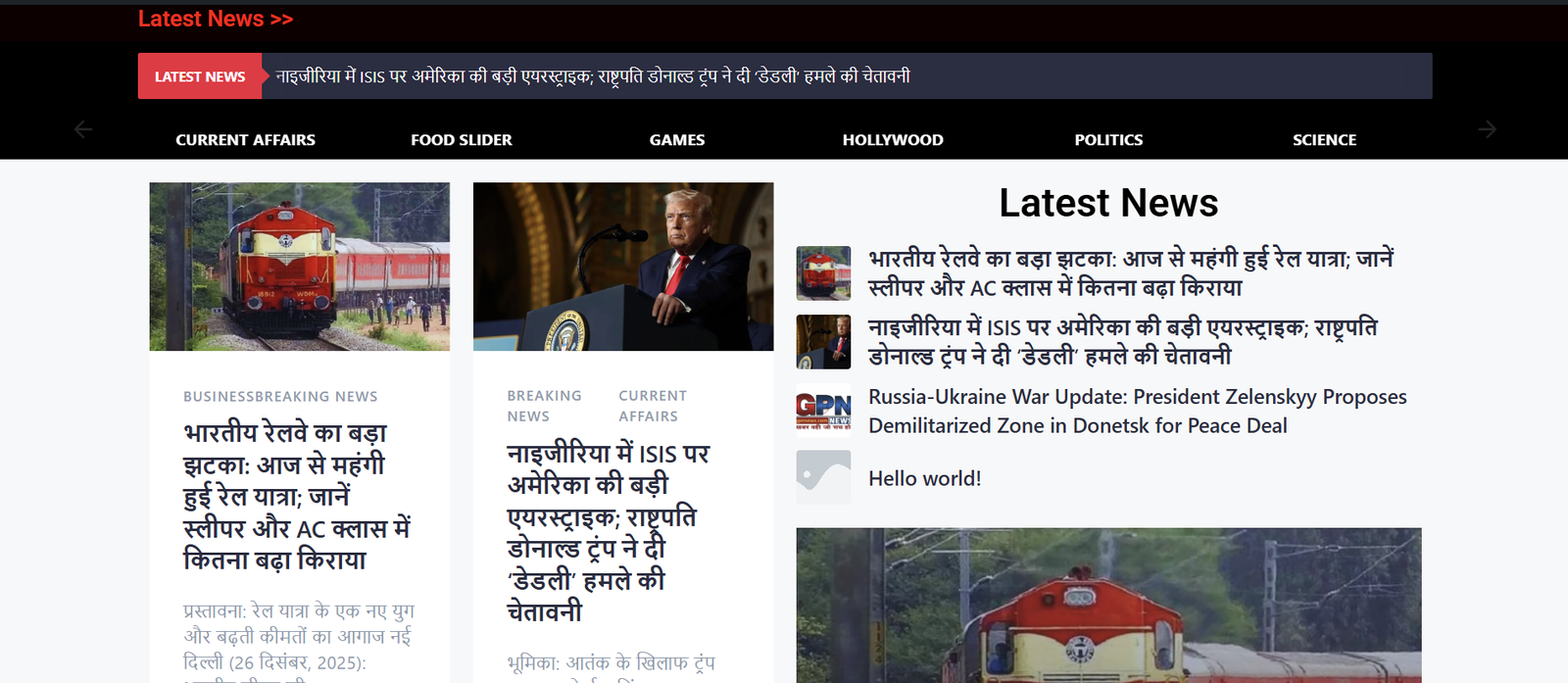The height and width of the screenshot is (683, 1568).
Task: Open the 'Hello world!' post
Action: [925, 478]
